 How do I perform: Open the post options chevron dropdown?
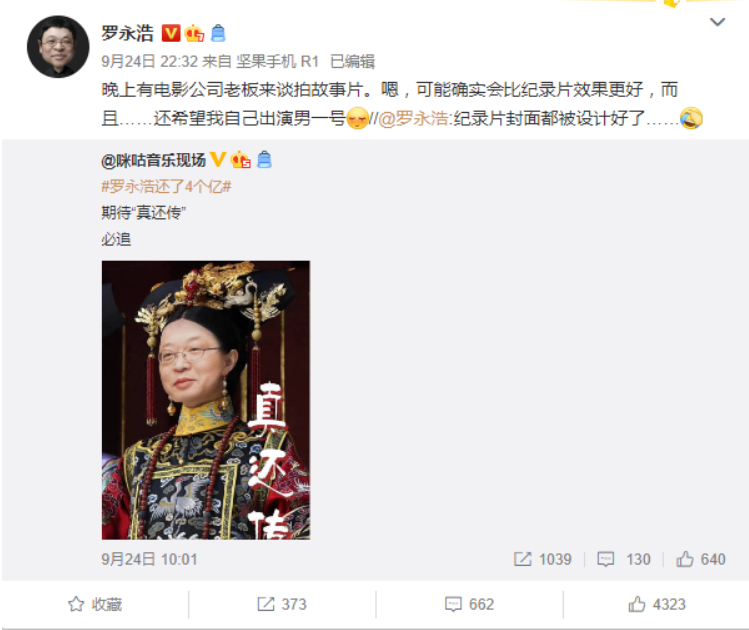click(717, 22)
